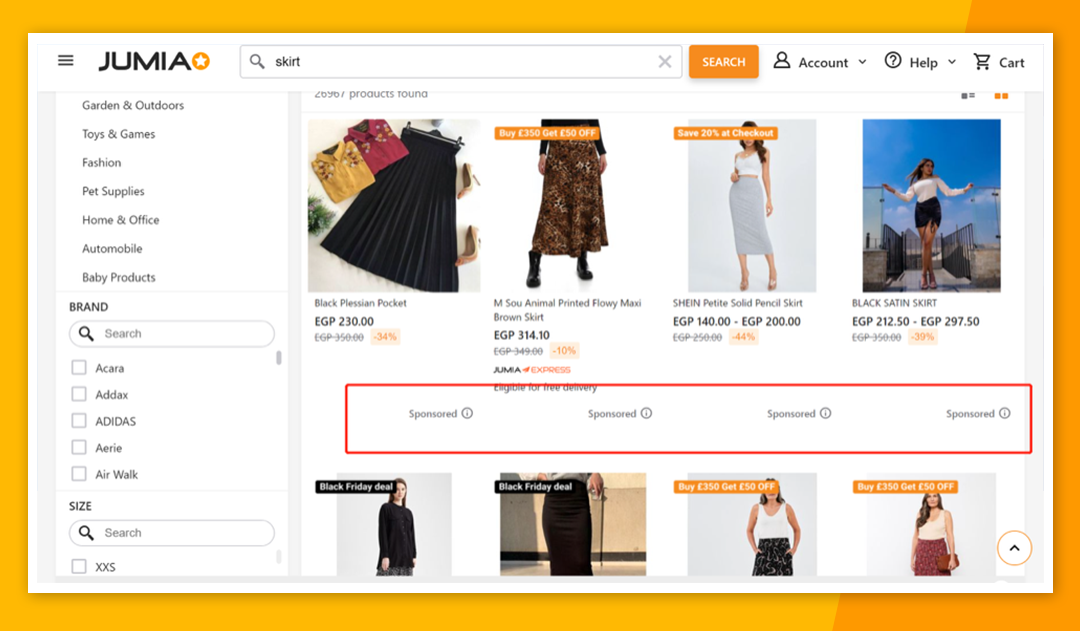Open first Black Friday deal product image
Viewport: 1080px width, 631px height.
394,524
